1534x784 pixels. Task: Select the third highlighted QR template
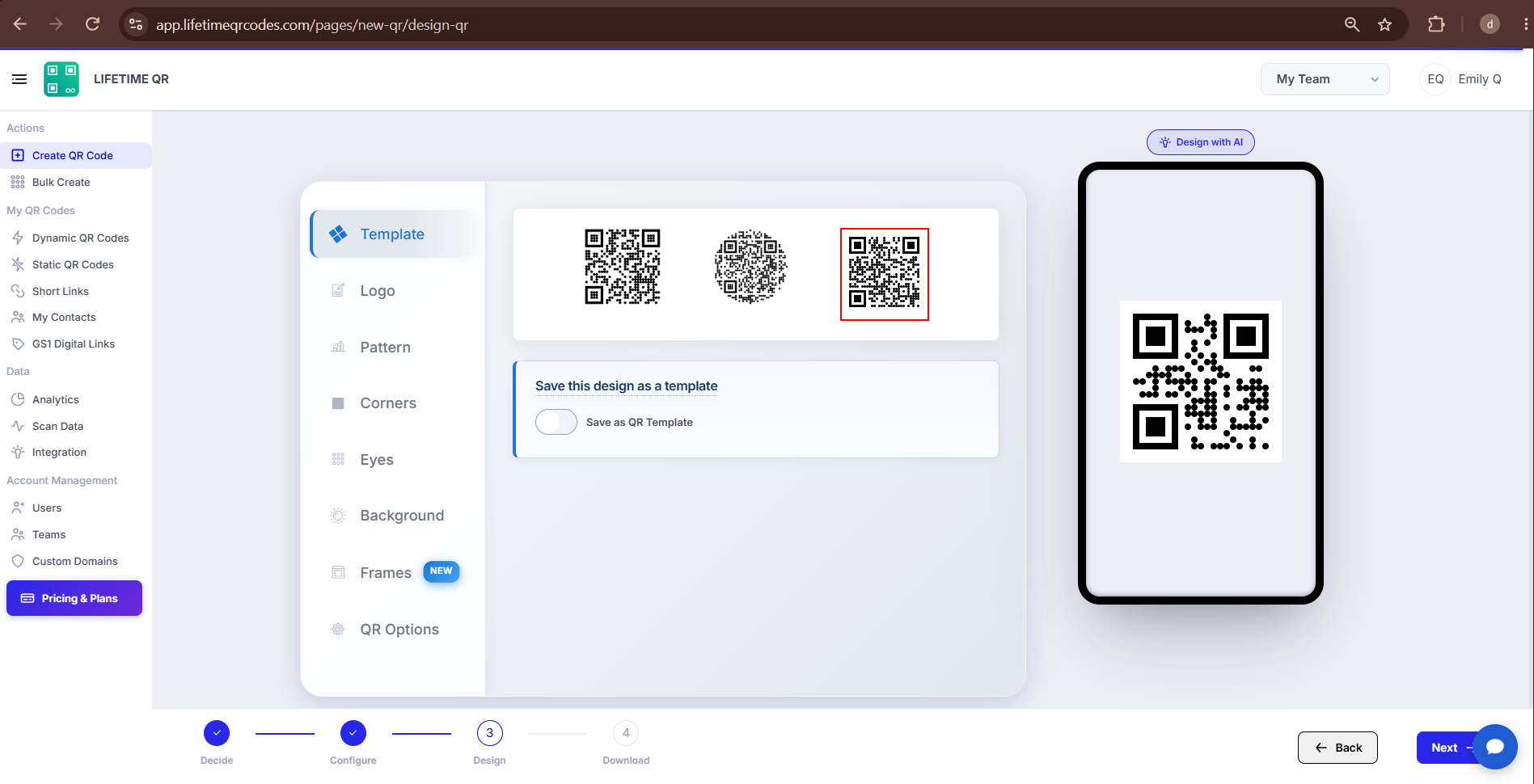point(885,274)
